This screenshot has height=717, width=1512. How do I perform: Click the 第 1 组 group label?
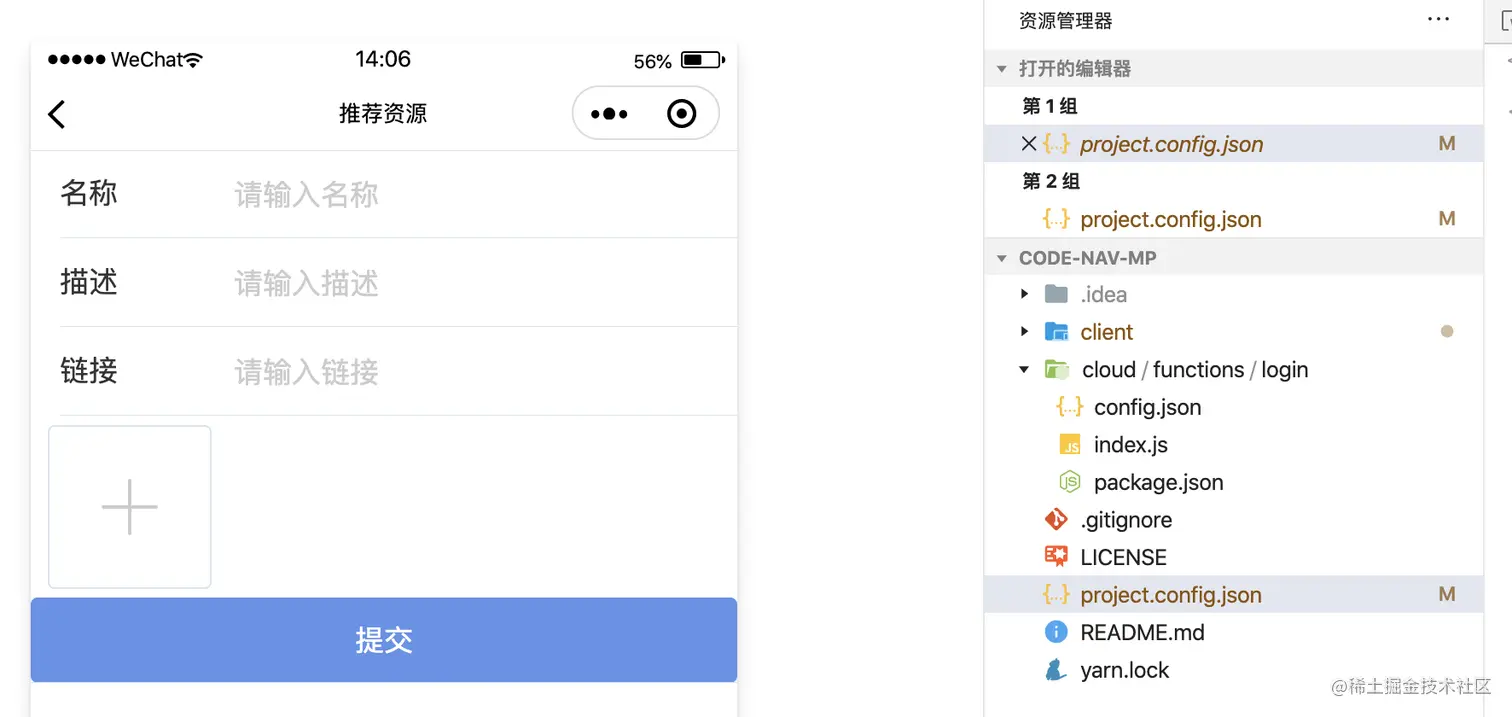1050,106
